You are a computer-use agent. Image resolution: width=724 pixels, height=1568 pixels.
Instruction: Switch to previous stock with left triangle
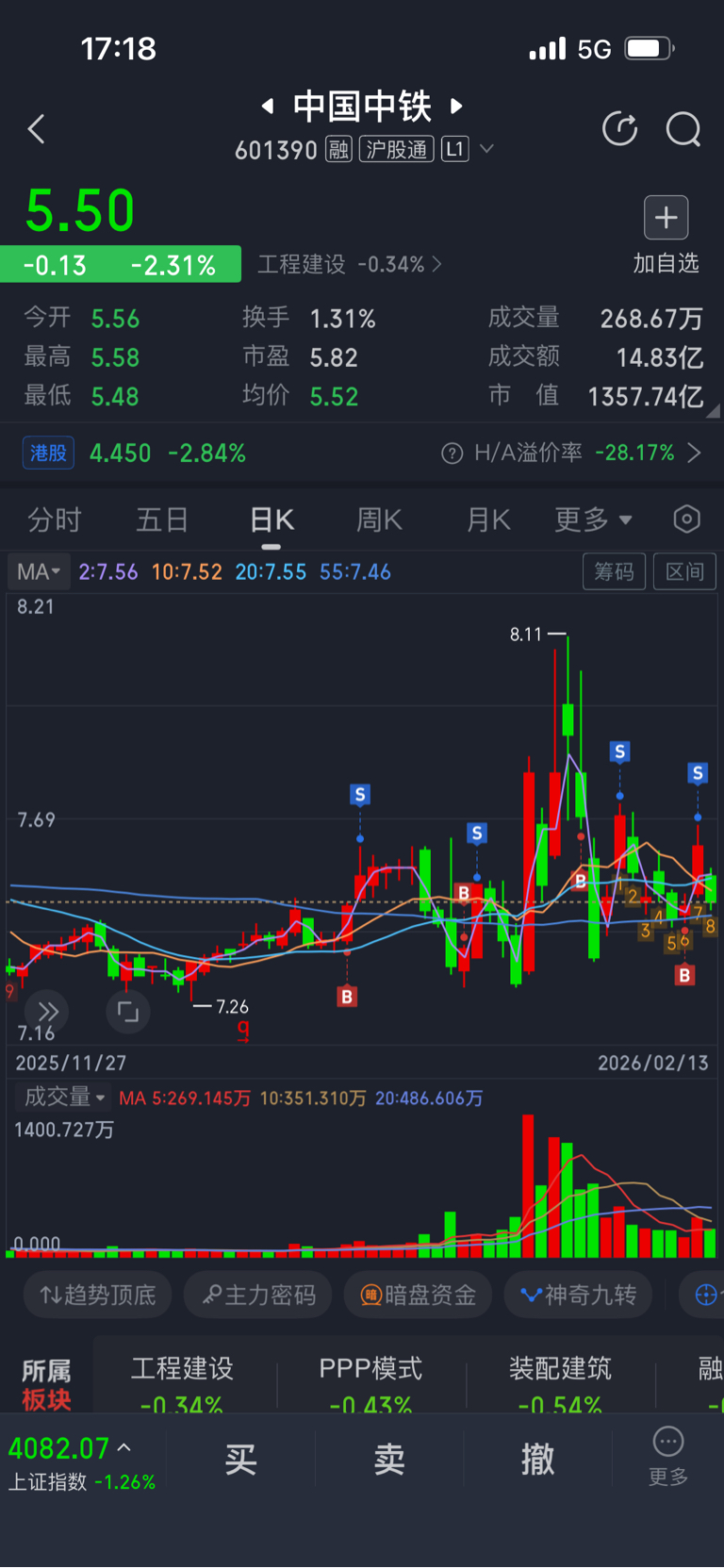pyautogui.click(x=268, y=106)
